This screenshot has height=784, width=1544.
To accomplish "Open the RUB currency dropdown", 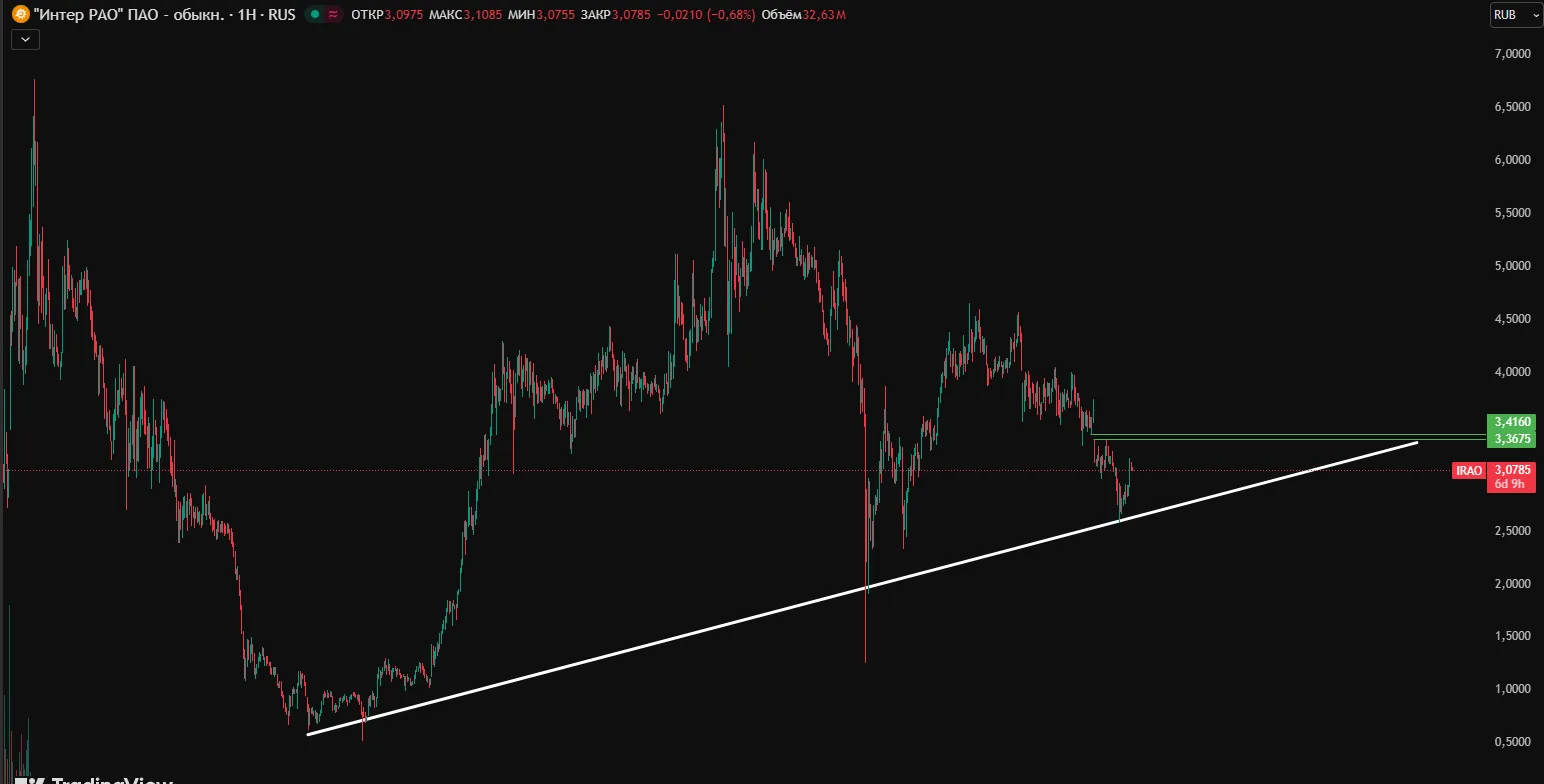I will click(x=1516, y=15).
